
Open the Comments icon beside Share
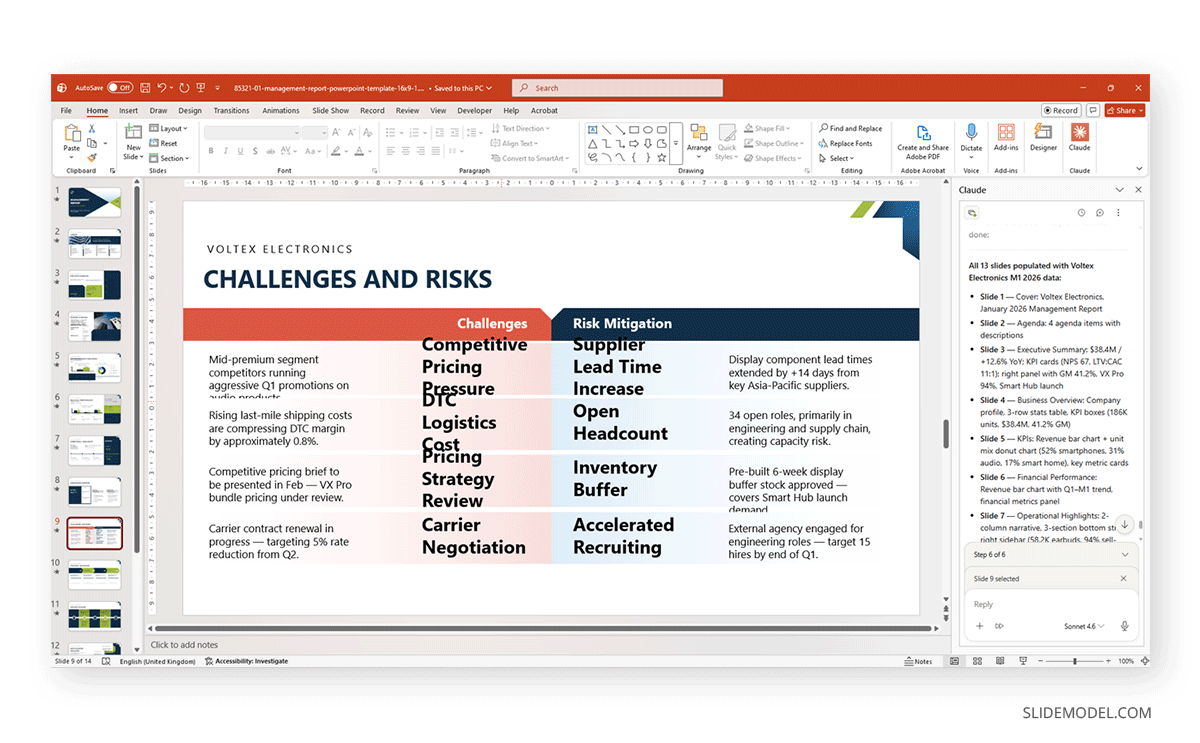tap(1093, 111)
